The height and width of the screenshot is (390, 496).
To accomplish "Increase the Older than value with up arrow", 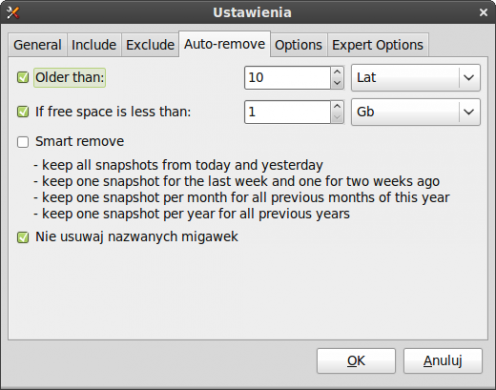I will pyautogui.click(x=337, y=72).
